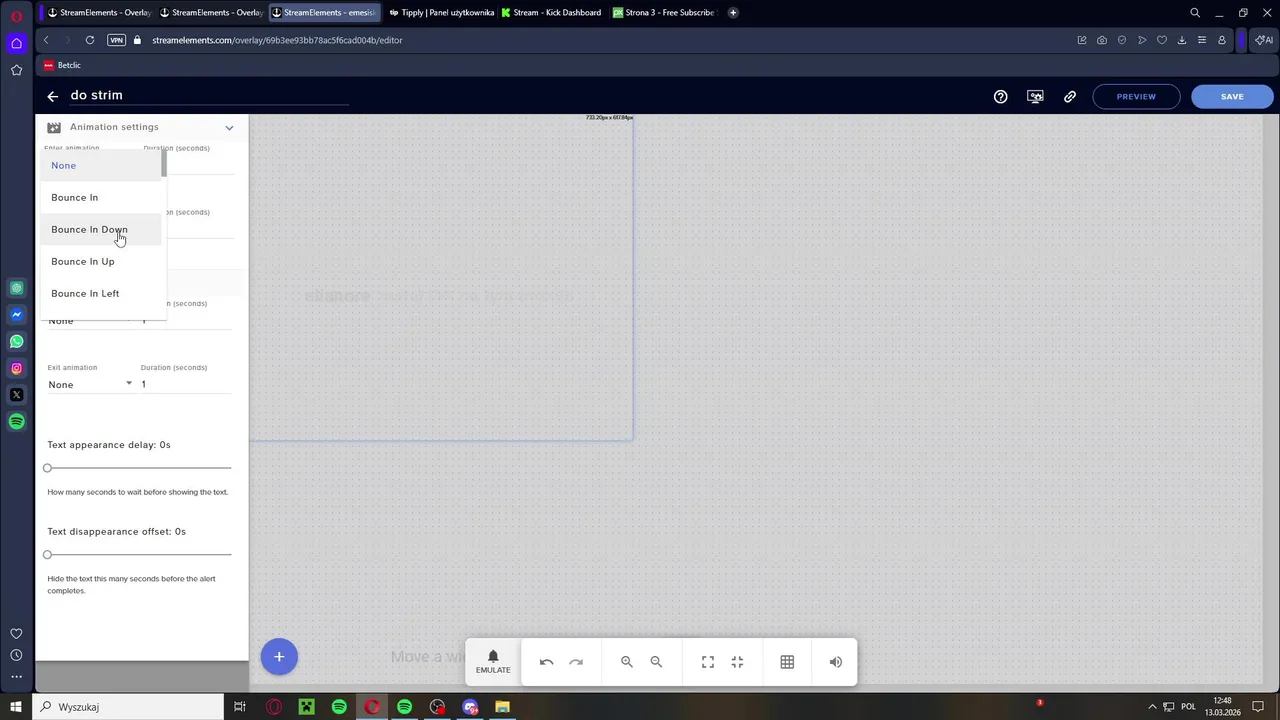Open the Opera AI panel button
This screenshot has height=720, width=1280.
[1264, 40]
